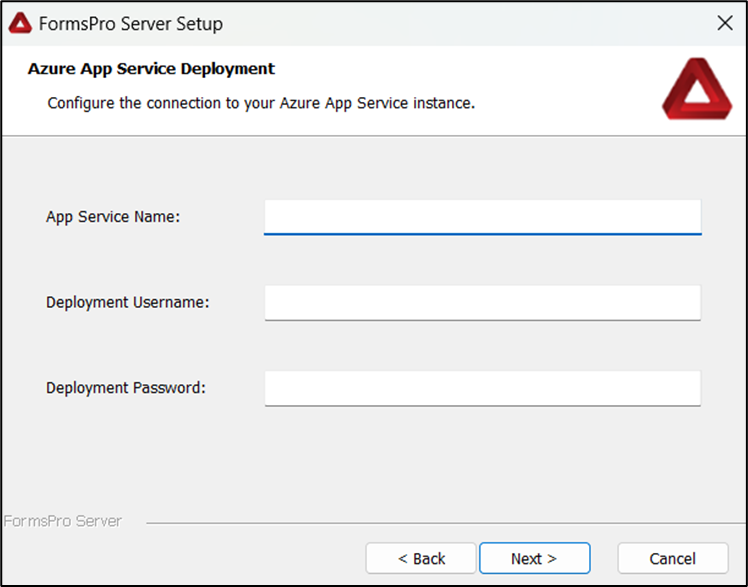Click the FormsPro icon in the title bar
748x587 pixels.
[20, 23]
